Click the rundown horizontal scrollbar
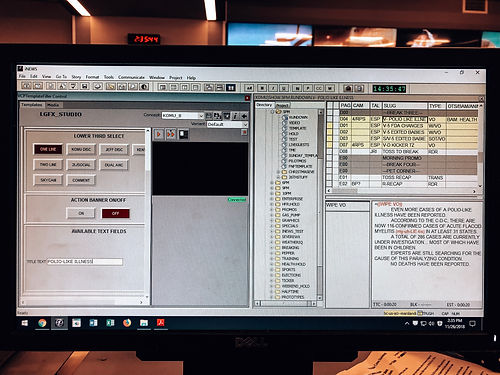This screenshot has width=500, height=375. (401, 191)
